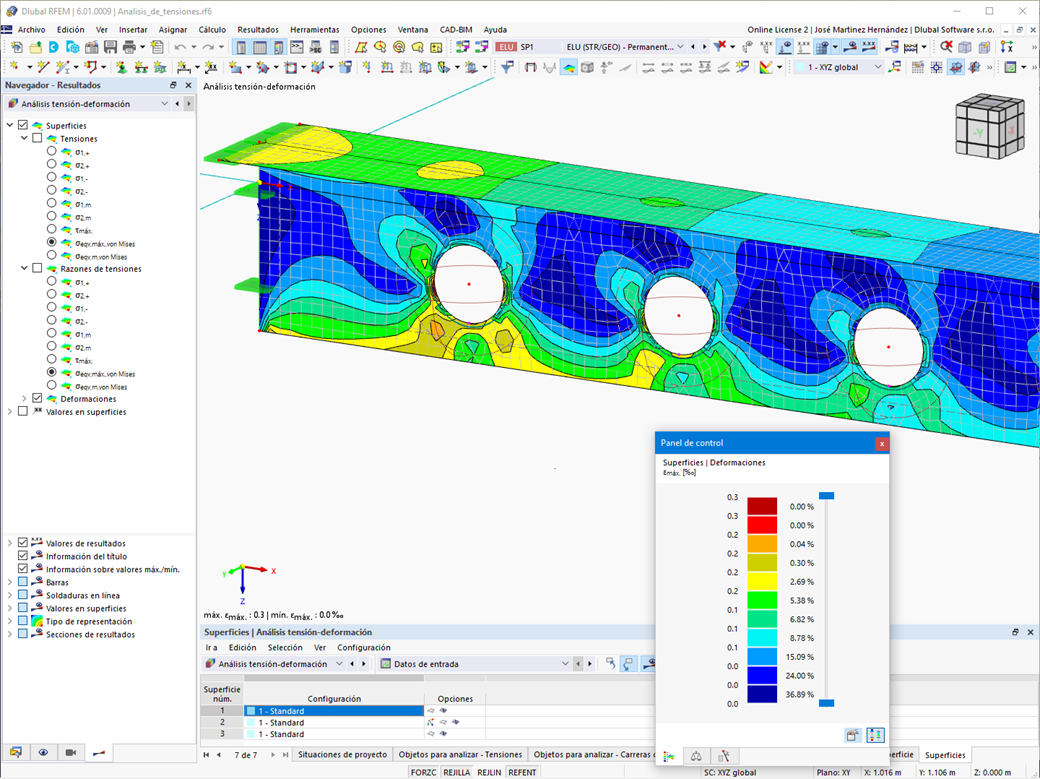Open the Herramientas menu
The height and width of the screenshot is (779, 1040).
314,29
